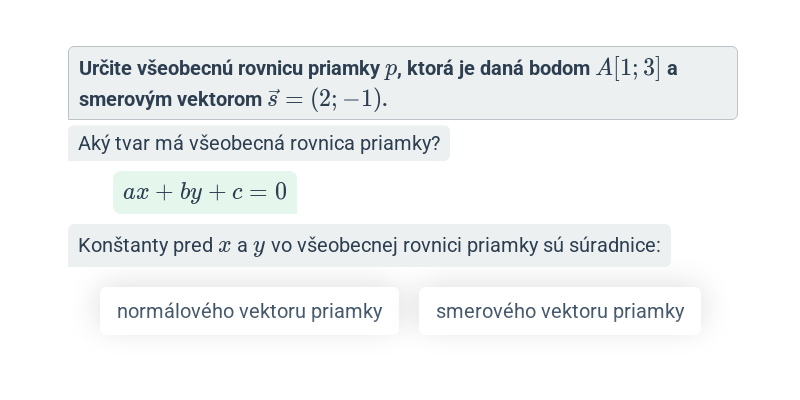Click the words 'smerovým vektorom' in the task statement
Screen dimensions: 800x400
[170, 99]
